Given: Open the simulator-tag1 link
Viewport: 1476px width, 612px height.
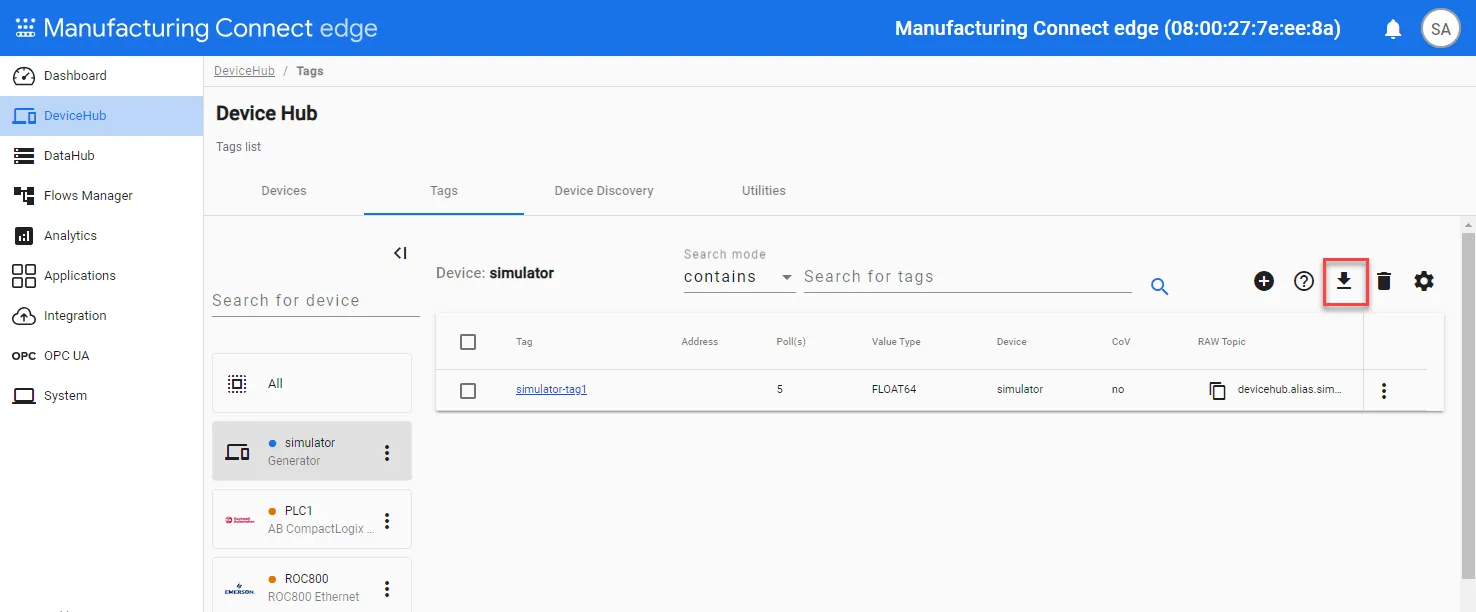Looking at the screenshot, I should coord(551,390).
